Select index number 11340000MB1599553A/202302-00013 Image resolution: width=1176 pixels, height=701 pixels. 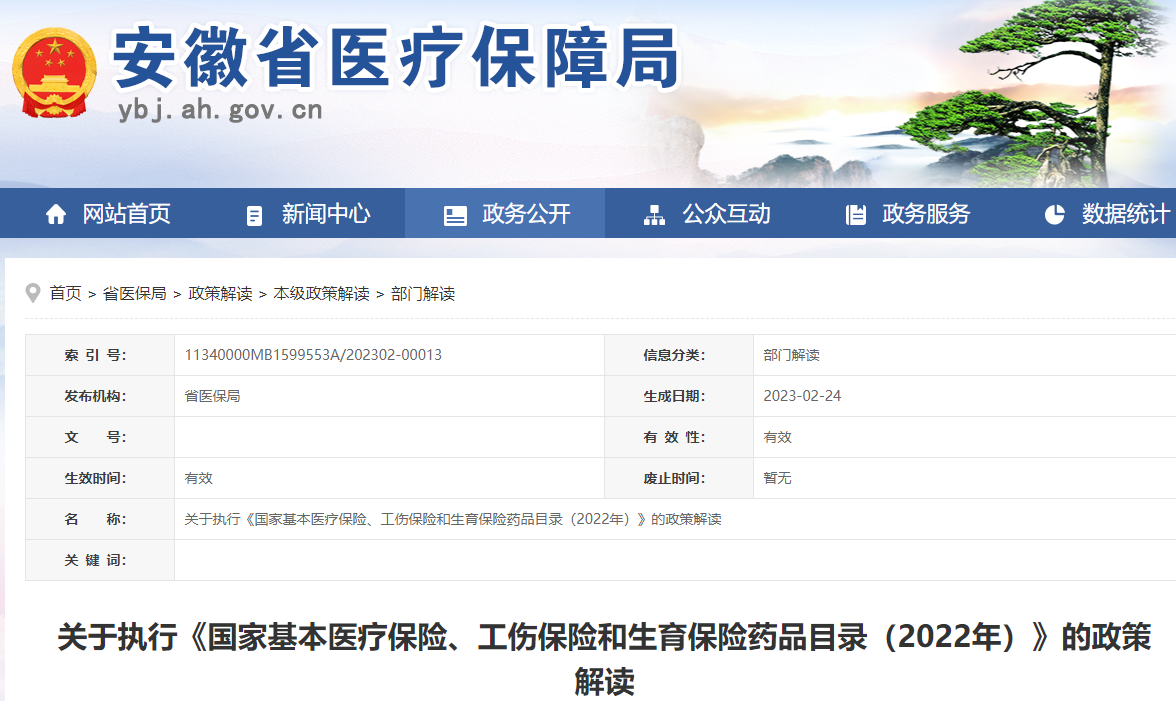tap(314, 355)
